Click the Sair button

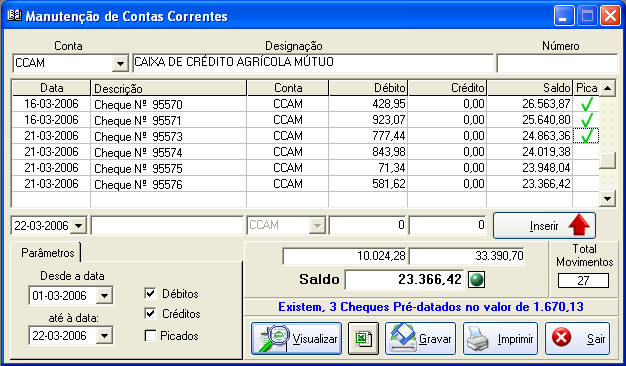click(578, 338)
